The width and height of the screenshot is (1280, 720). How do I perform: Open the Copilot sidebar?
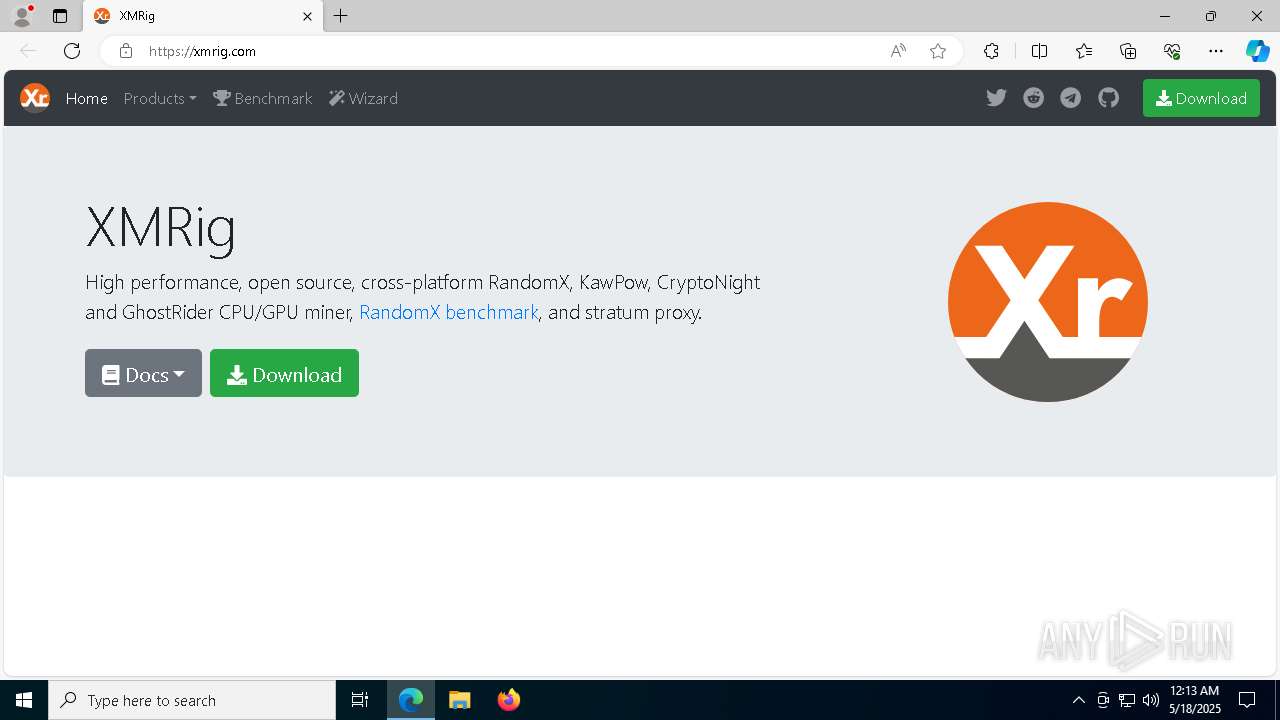1258,51
